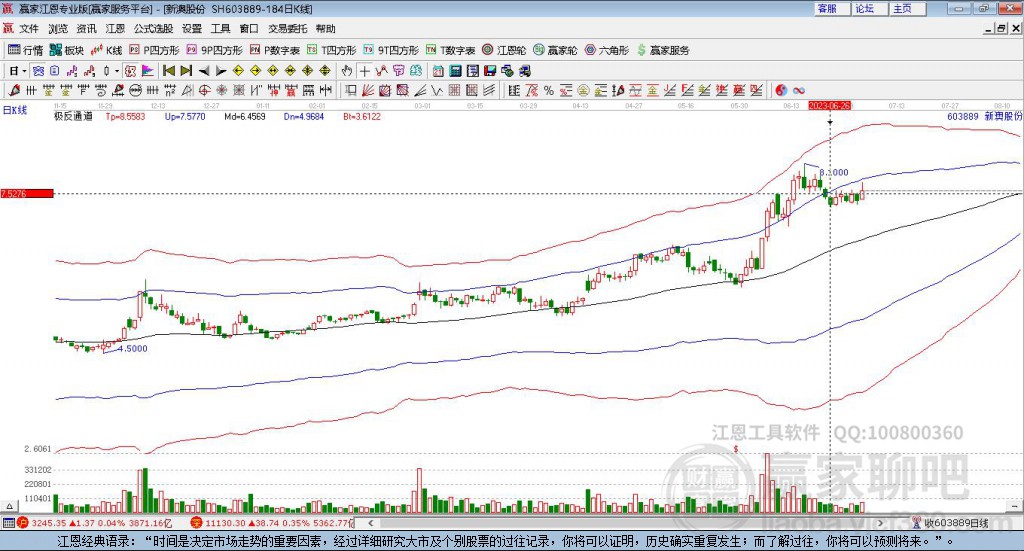Click the 主页 homepage button
This screenshot has width=1024, height=551.
tap(908, 8)
